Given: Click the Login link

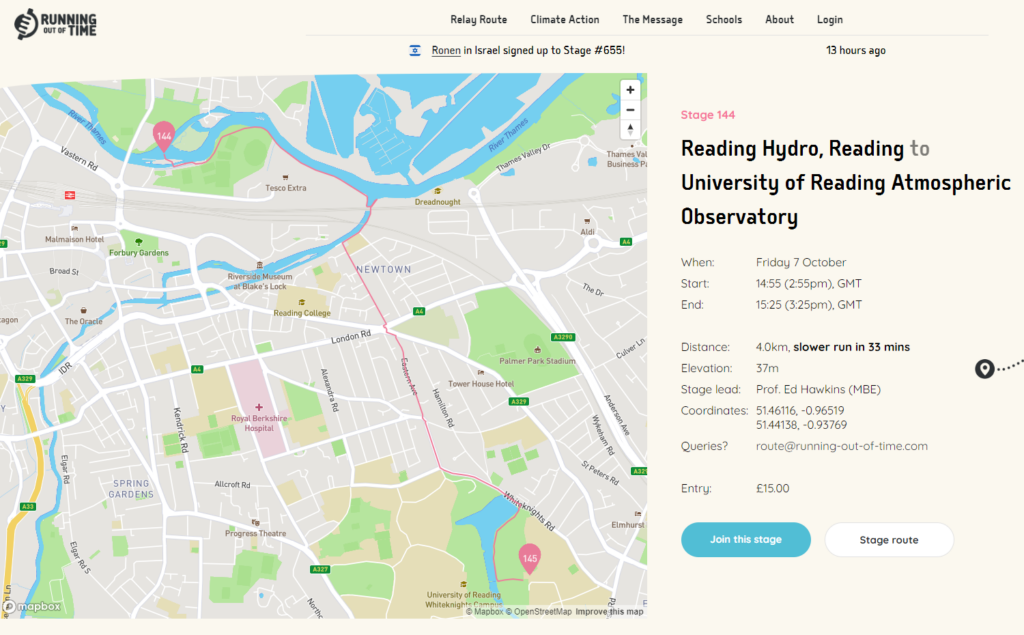Looking at the screenshot, I should tap(829, 19).
